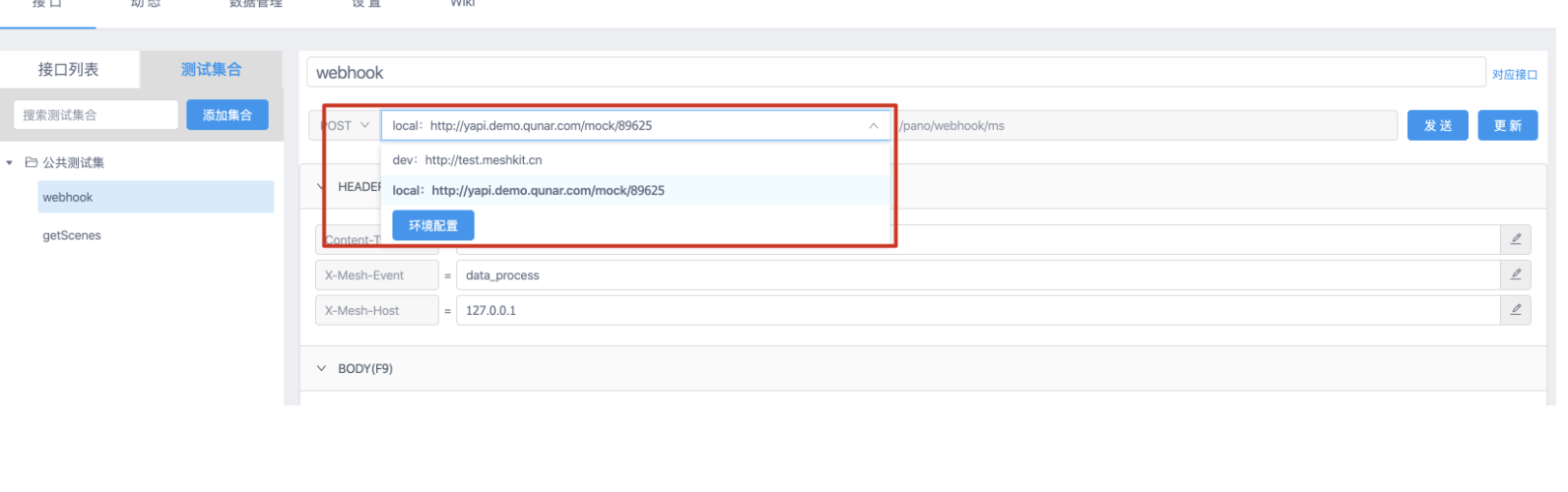
Task: Click the X-Mesh-Event header name field
Action: pos(377,275)
